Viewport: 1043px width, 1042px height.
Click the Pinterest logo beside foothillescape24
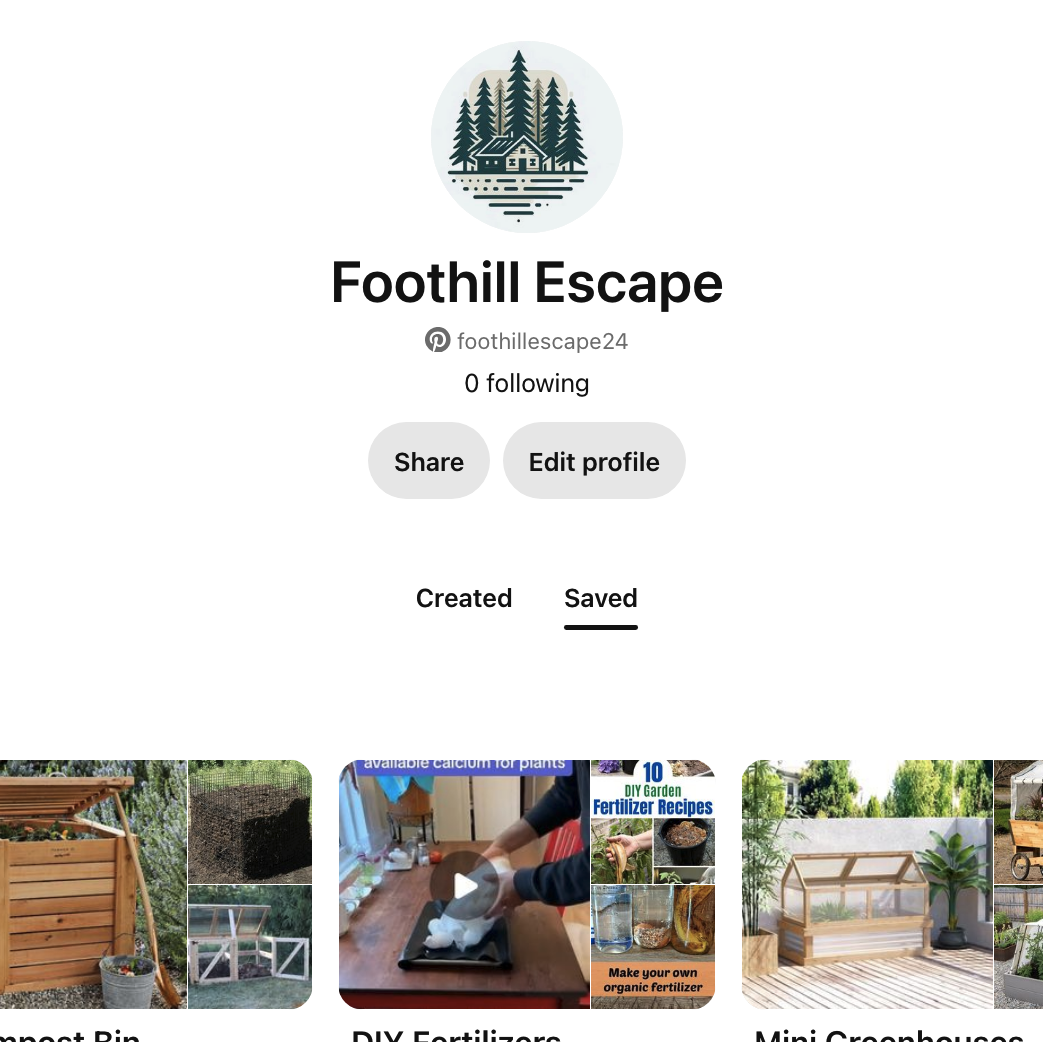click(438, 340)
